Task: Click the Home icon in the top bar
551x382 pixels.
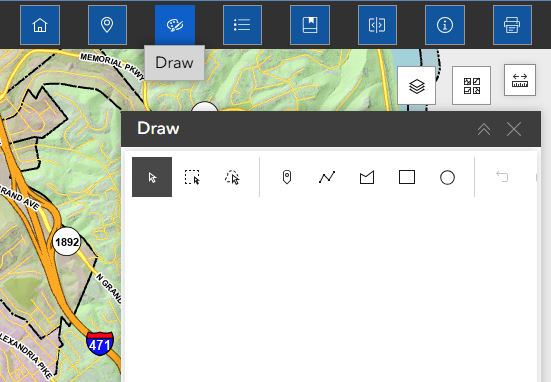Action: point(40,25)
